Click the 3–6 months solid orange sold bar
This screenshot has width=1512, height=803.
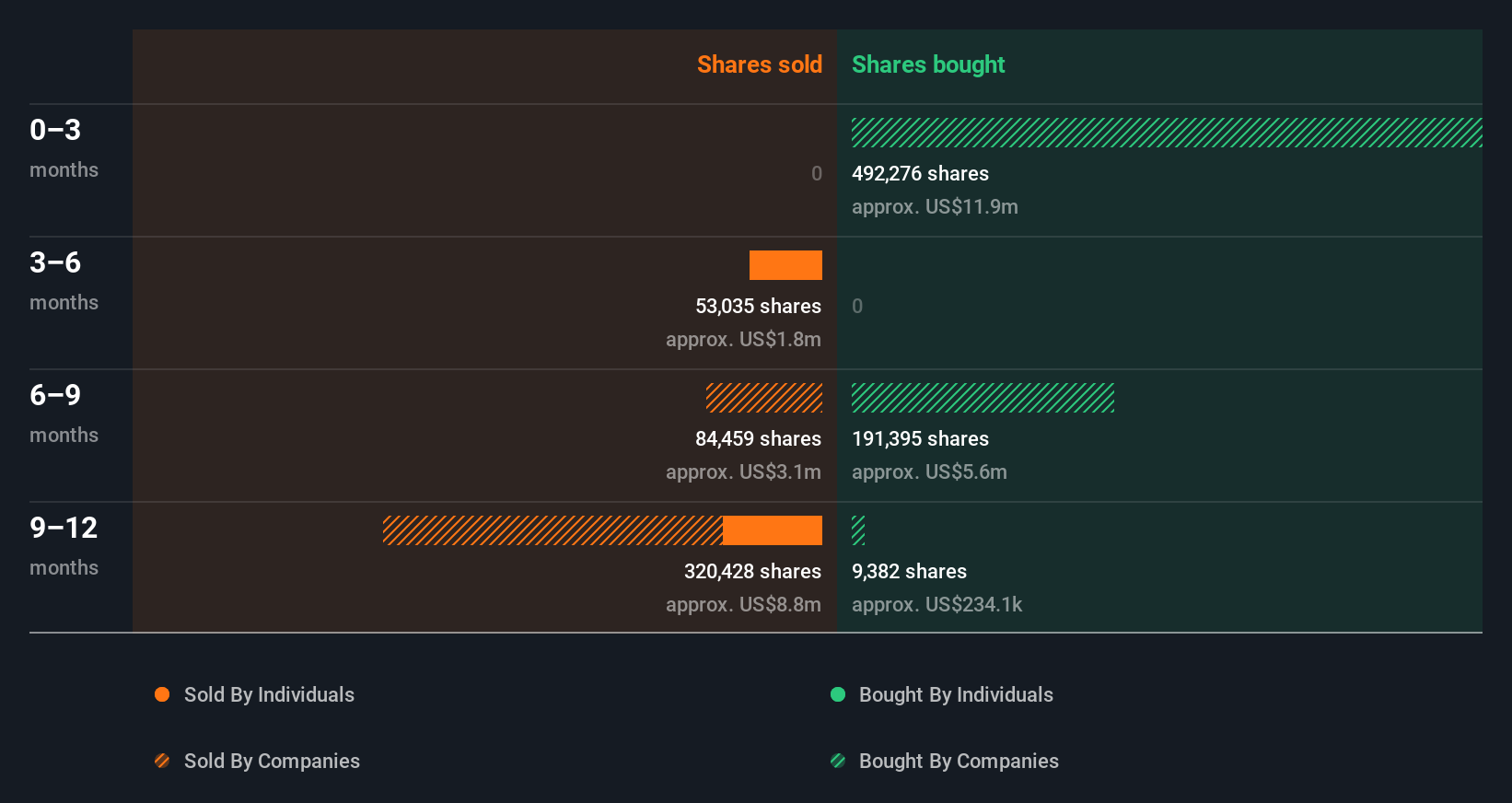pos(785,265)
